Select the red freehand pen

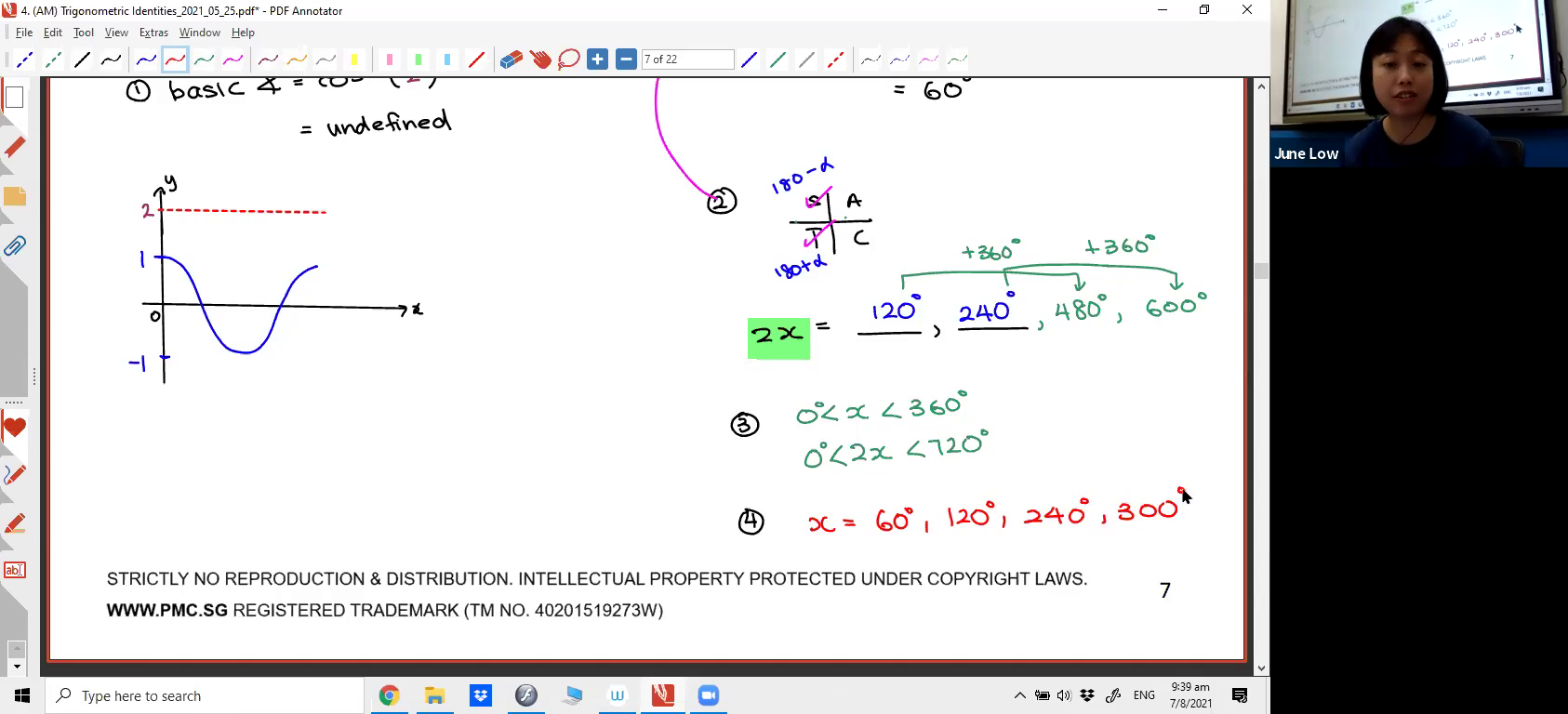175,59
